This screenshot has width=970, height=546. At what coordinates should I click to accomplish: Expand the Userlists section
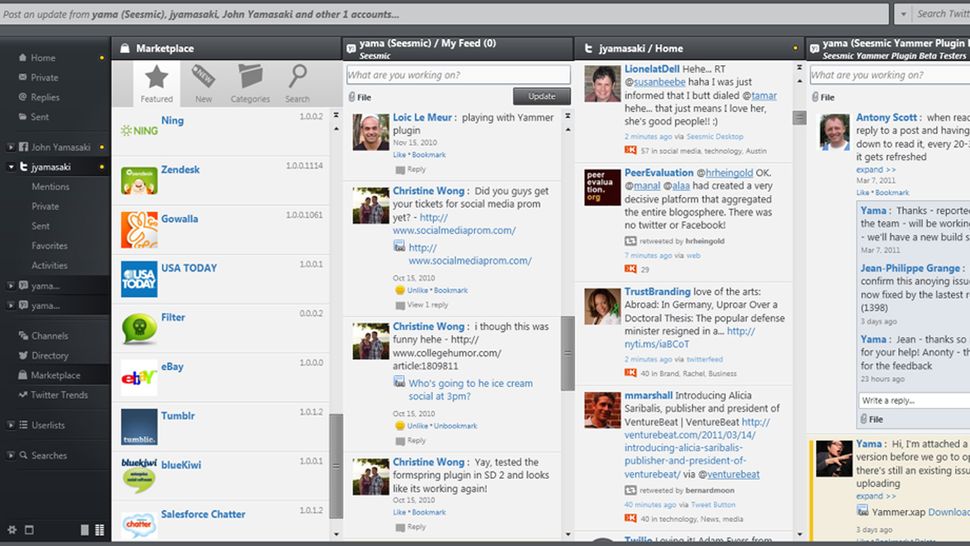[x=11, y=425]
